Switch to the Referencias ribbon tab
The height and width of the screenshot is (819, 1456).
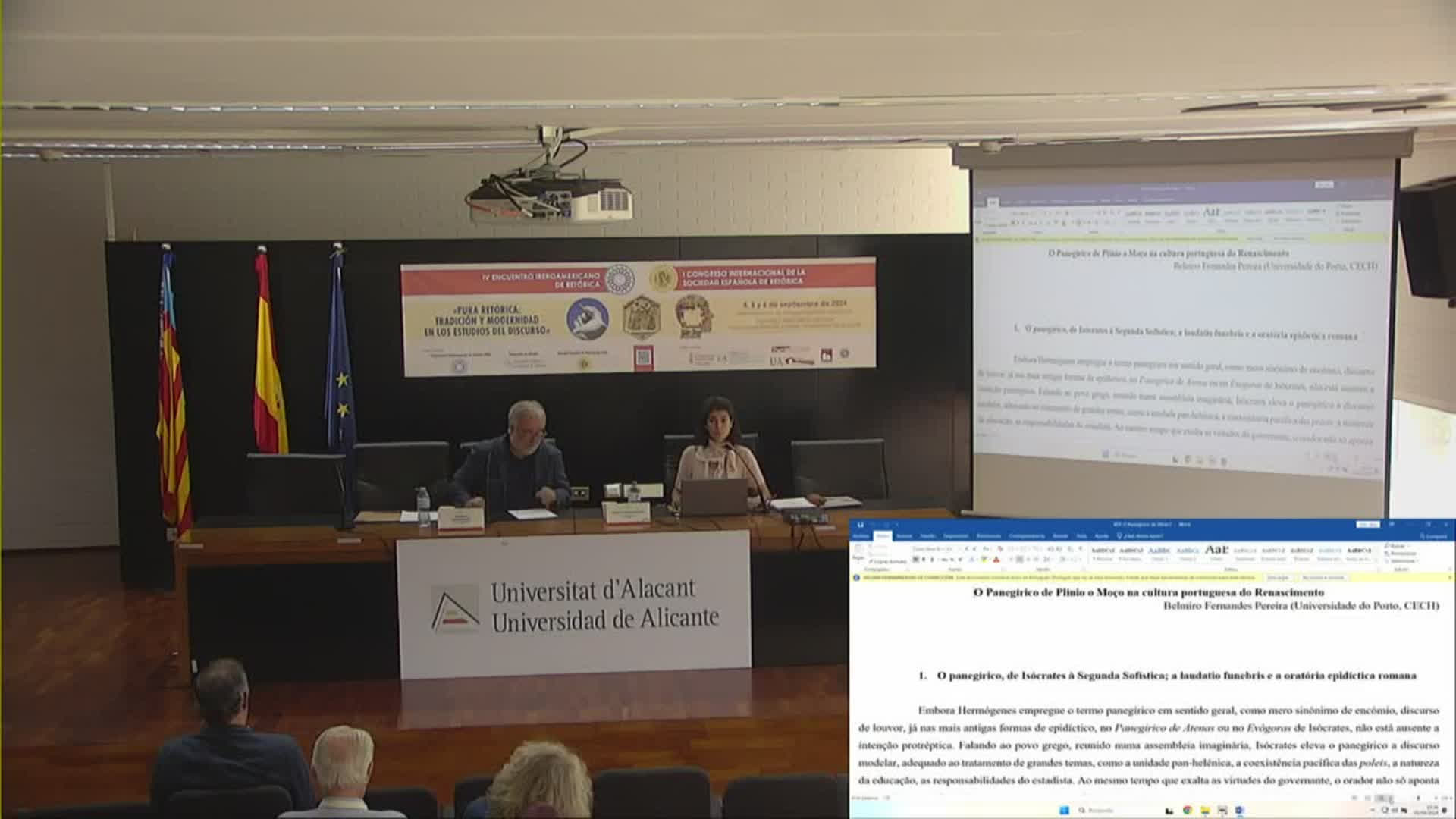point(988,536)
